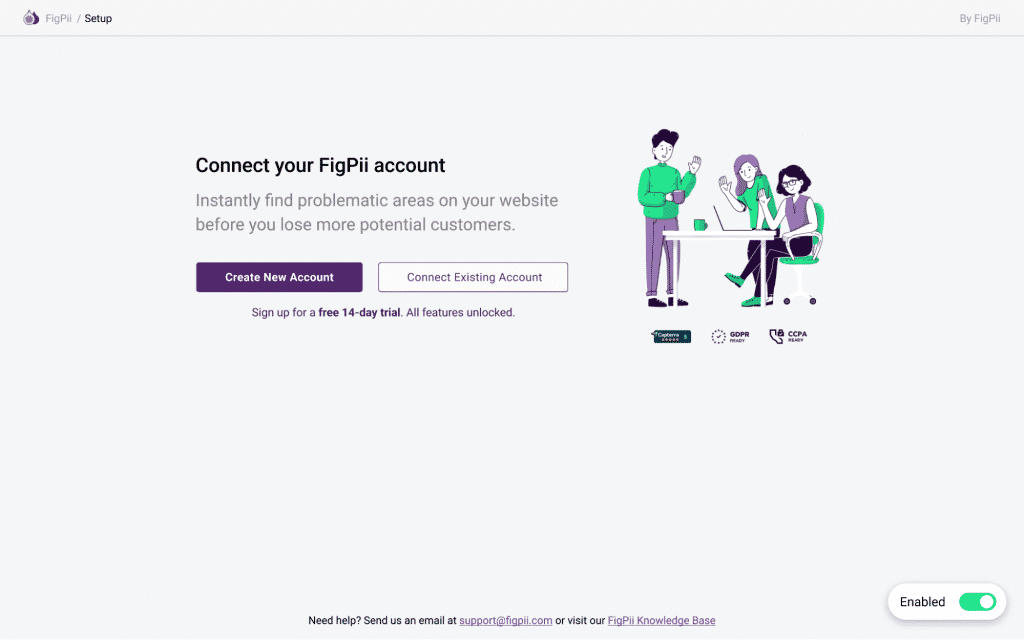The width and height of the screenshot is (1024, 640).
Task: Select the Setup breadcrumb item
Action: pyautogui.click(x=98, y=18)
